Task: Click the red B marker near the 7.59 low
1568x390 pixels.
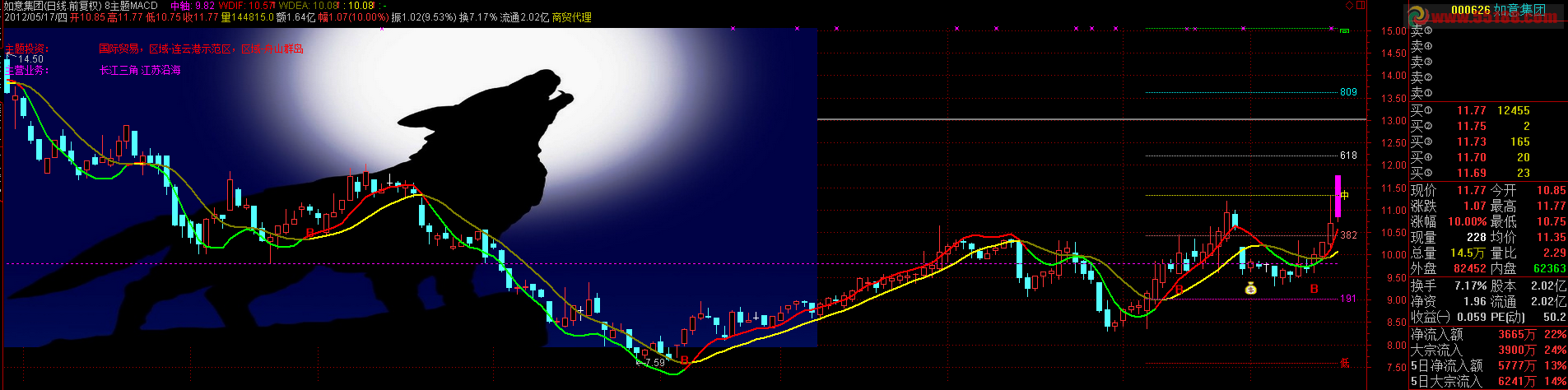Action: tap(684, 360)
